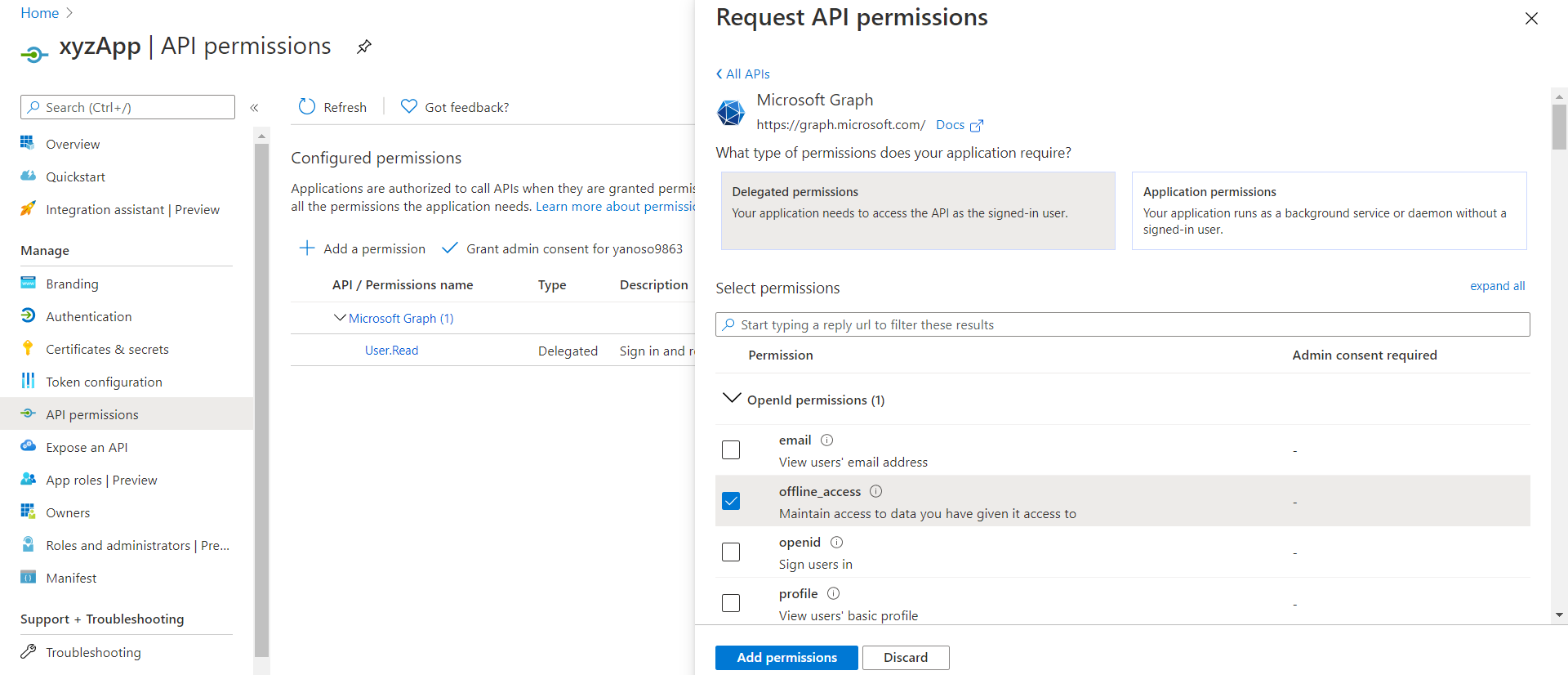
Task: Click the API / Permissions name column header
Action: coord(403,284)
